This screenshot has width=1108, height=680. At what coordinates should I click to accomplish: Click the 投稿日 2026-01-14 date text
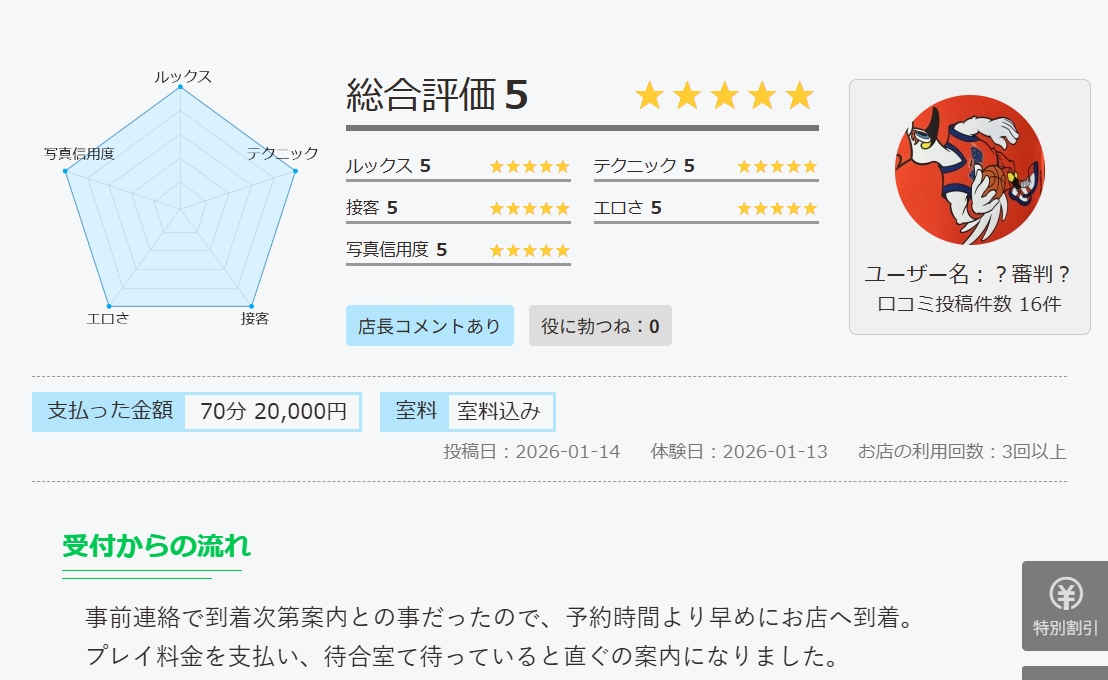tap(532, 452)
